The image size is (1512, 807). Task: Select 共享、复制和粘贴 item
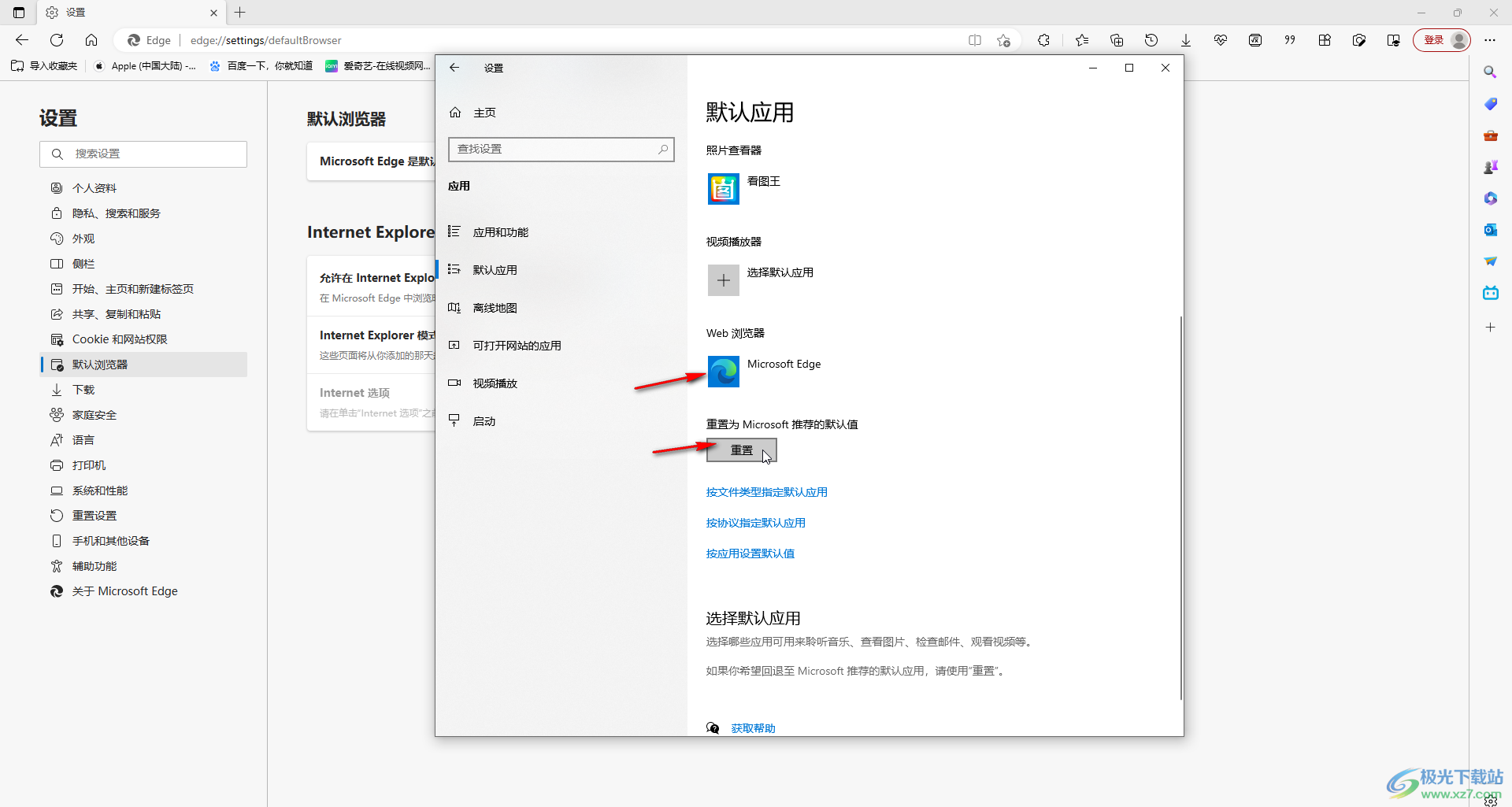pyautogui.click(x=143, y=314)
